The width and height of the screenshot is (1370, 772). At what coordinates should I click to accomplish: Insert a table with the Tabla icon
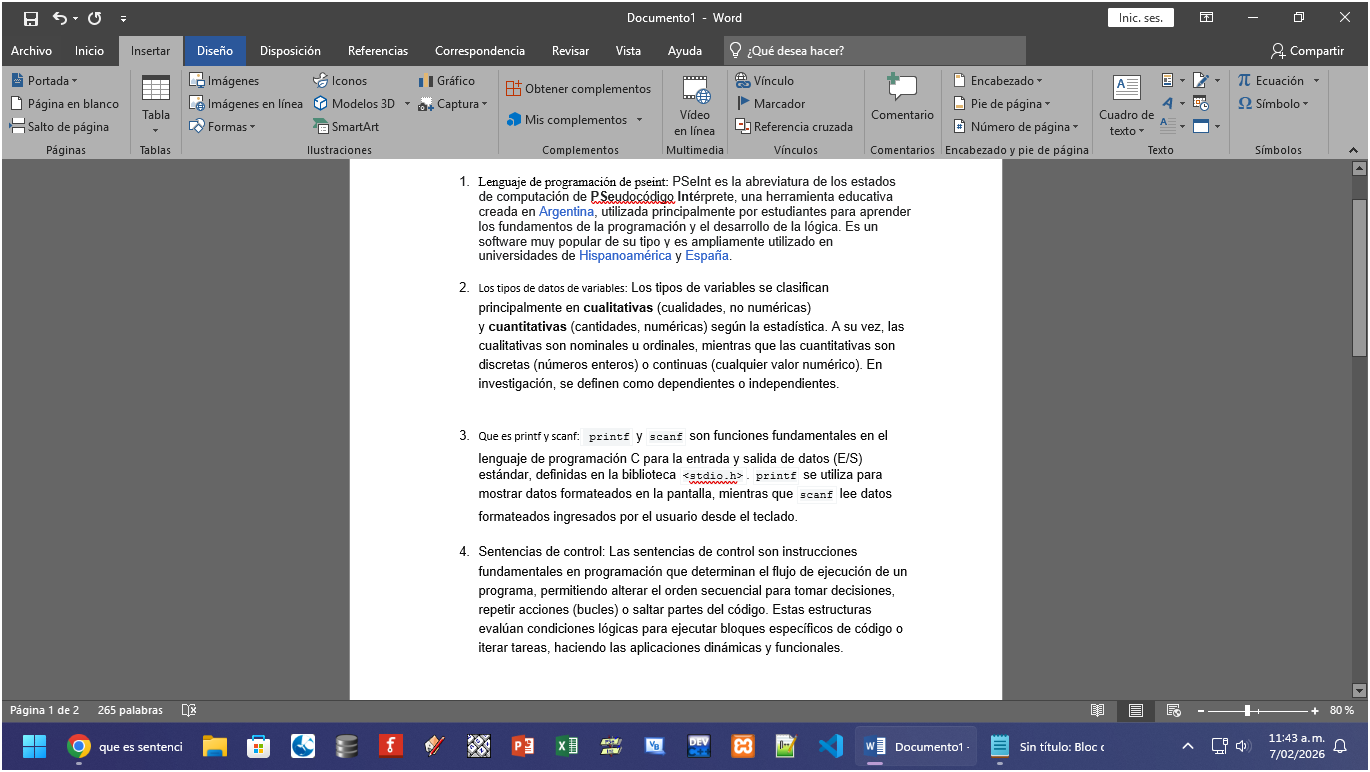[155, 103]
